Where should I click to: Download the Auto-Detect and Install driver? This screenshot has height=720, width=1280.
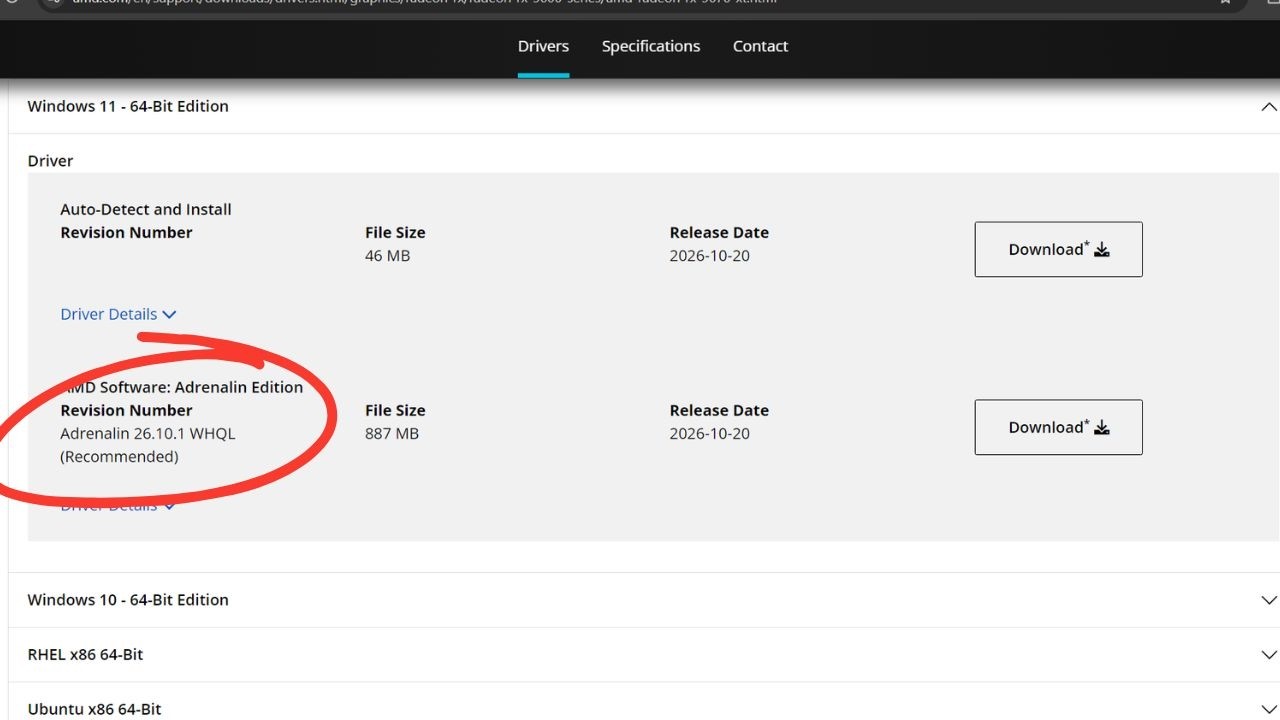pos(1058,249)
